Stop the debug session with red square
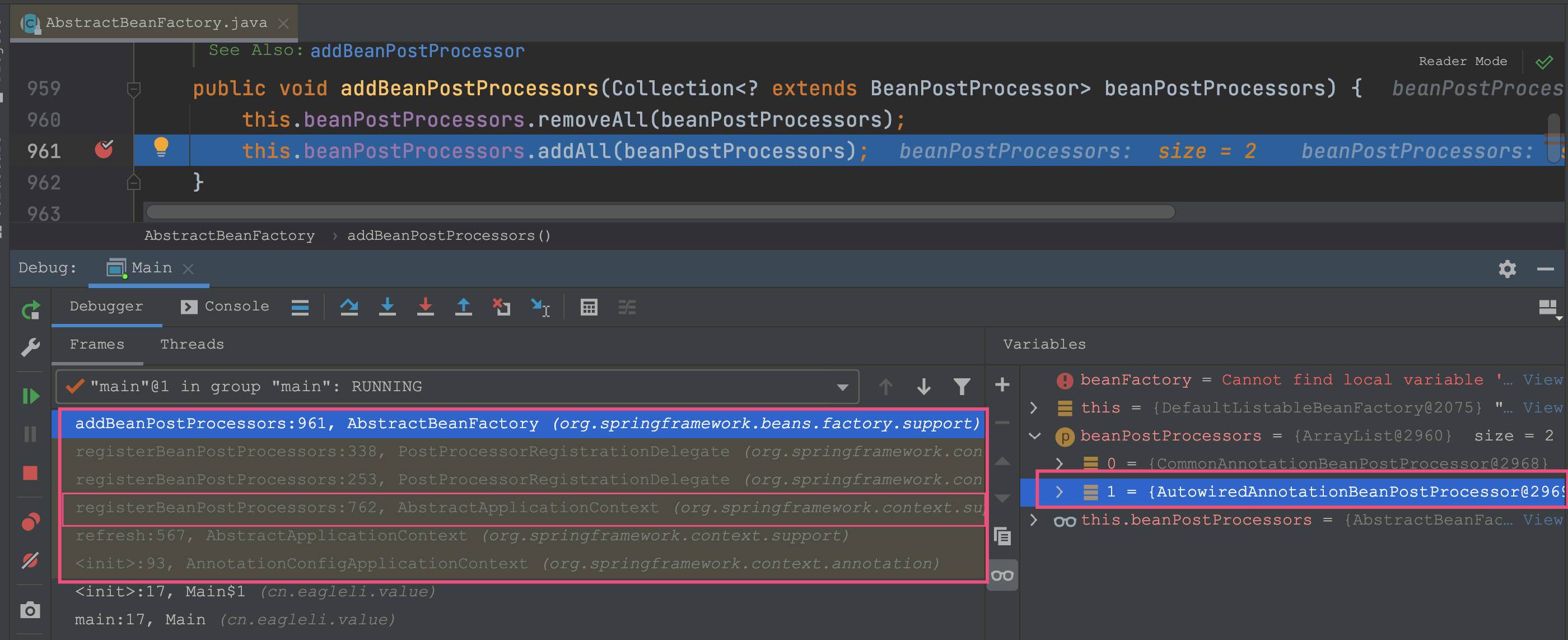1568x640 pixels. coord(30,472)
